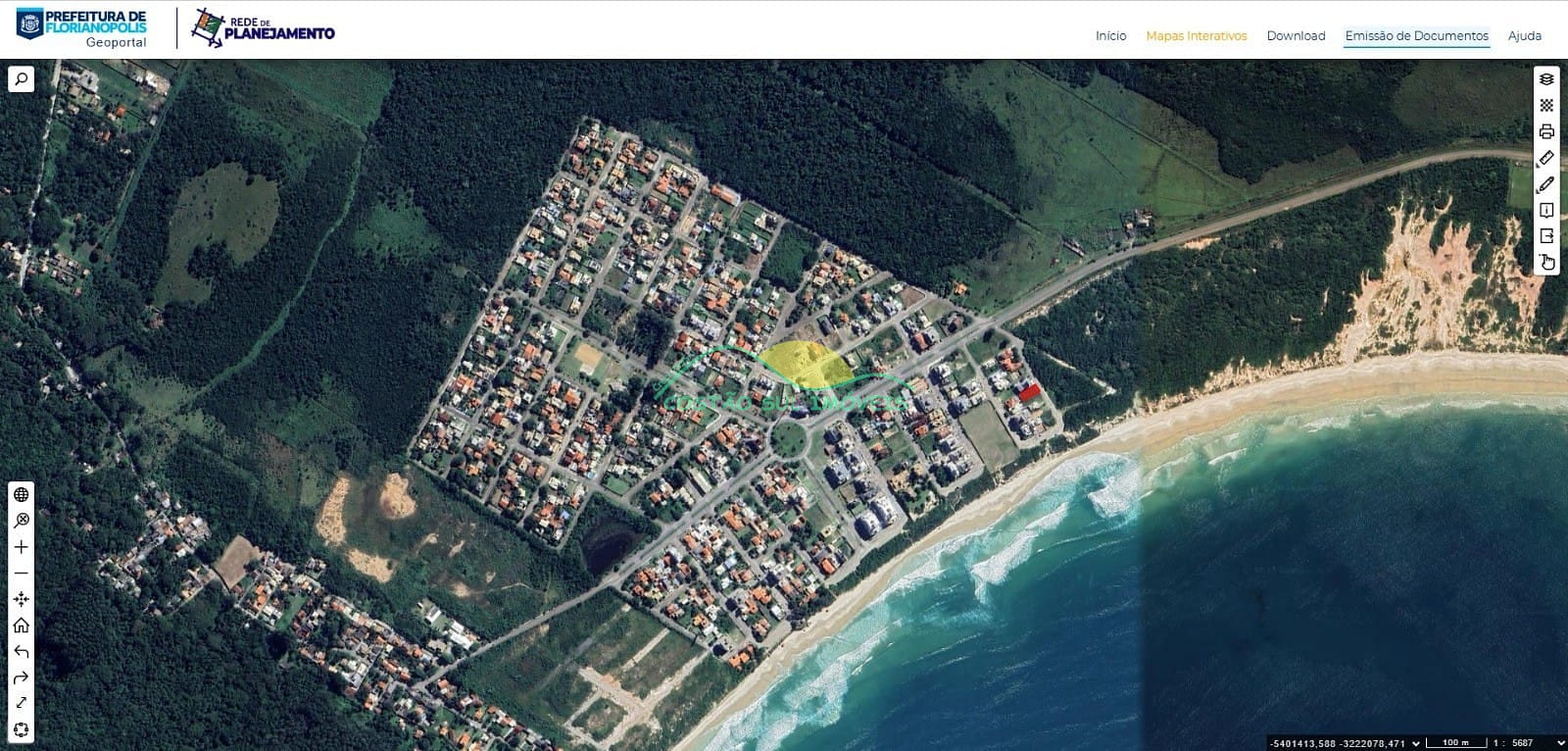Click the export arrow icon

pos(1546,236)
